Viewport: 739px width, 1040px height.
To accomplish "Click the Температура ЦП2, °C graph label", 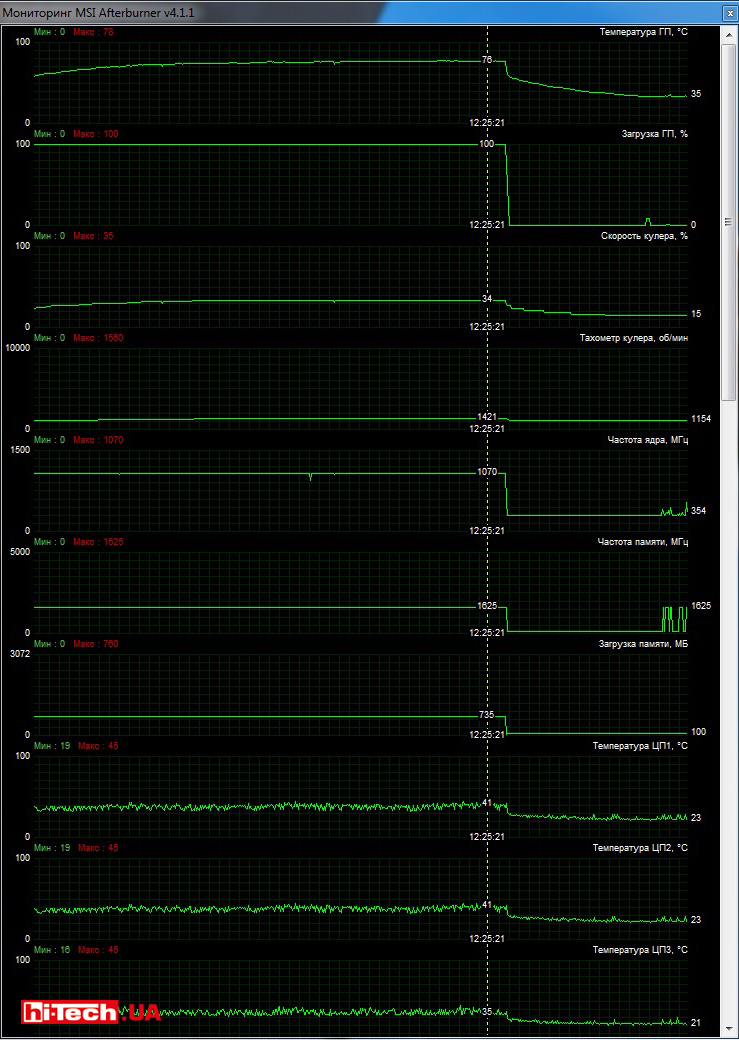I will (640, 848).
